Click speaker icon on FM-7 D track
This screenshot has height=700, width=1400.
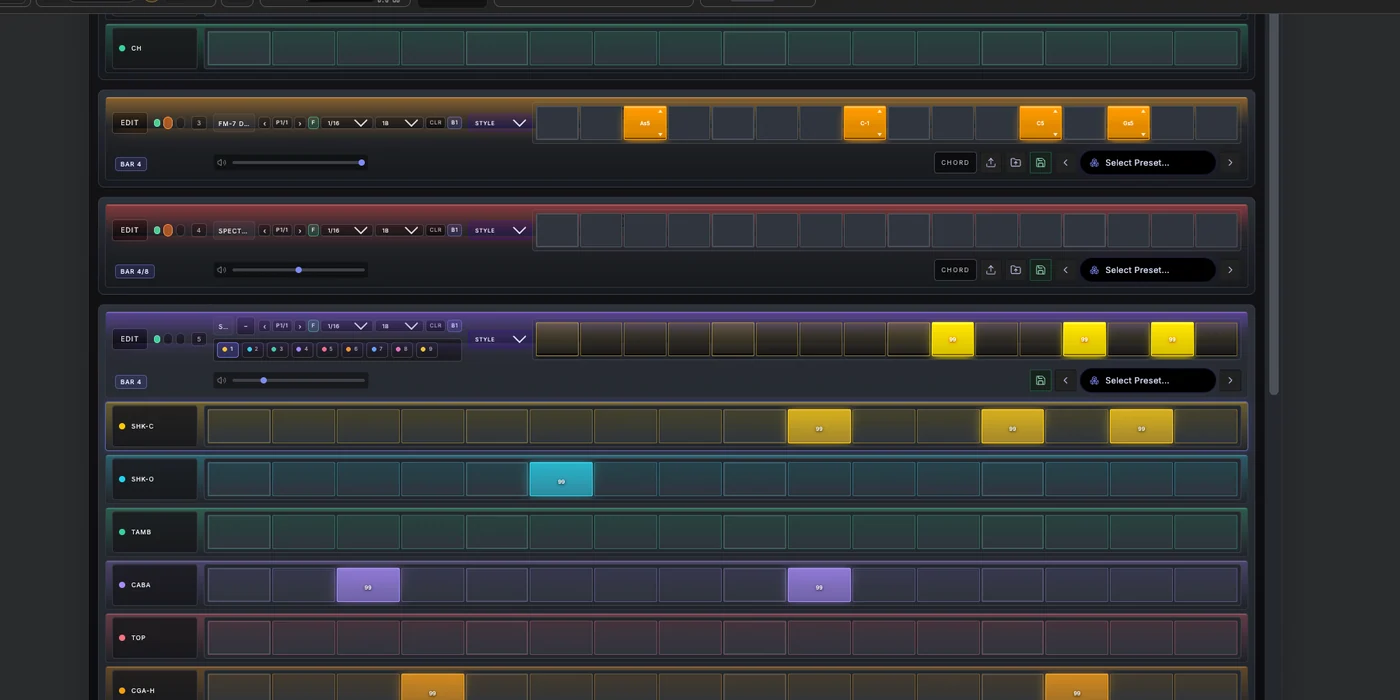click(222, 163)
